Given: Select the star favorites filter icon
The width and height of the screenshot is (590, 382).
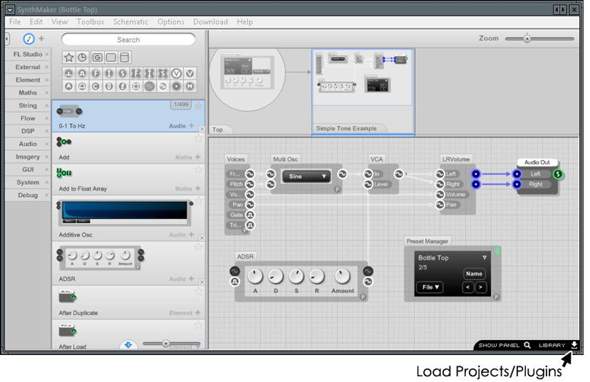Looking at the screenshot, I should click(x=69, y=58).
